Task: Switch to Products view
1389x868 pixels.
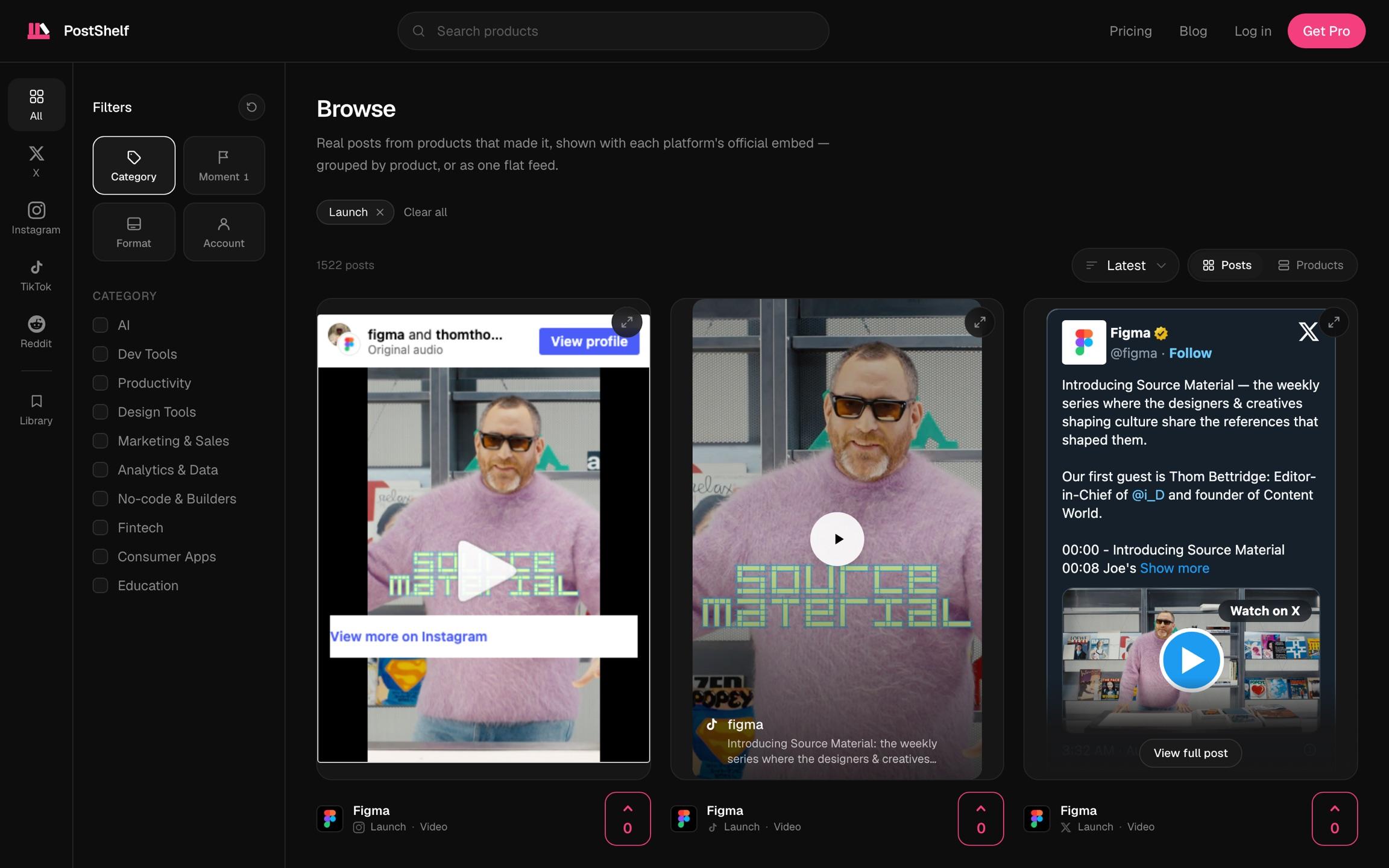Action: (x=1311, y=265)
